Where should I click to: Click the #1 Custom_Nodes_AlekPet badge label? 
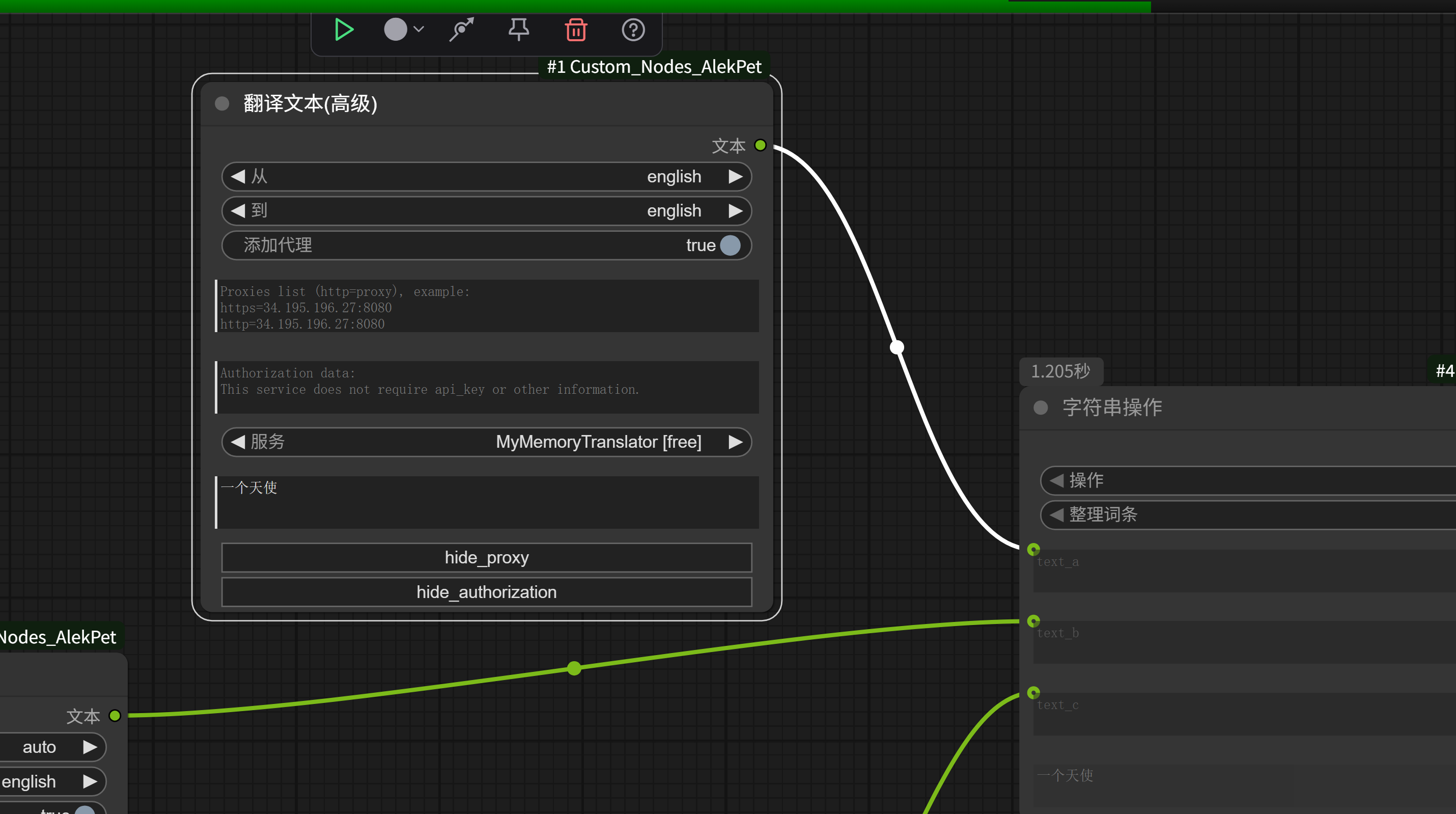click(654, 67)
